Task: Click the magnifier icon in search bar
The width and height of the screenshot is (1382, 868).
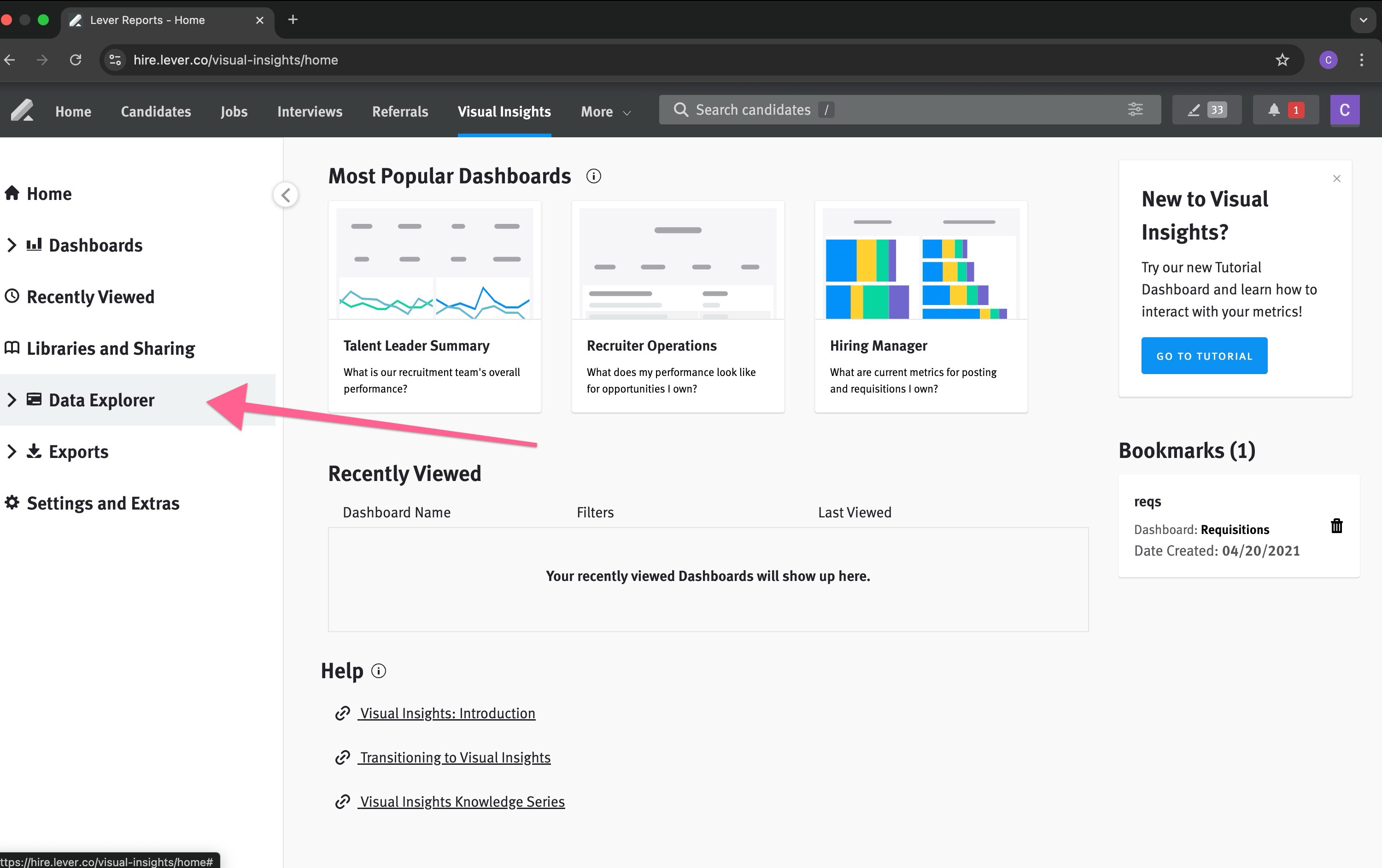Action: tap(681, 110)
